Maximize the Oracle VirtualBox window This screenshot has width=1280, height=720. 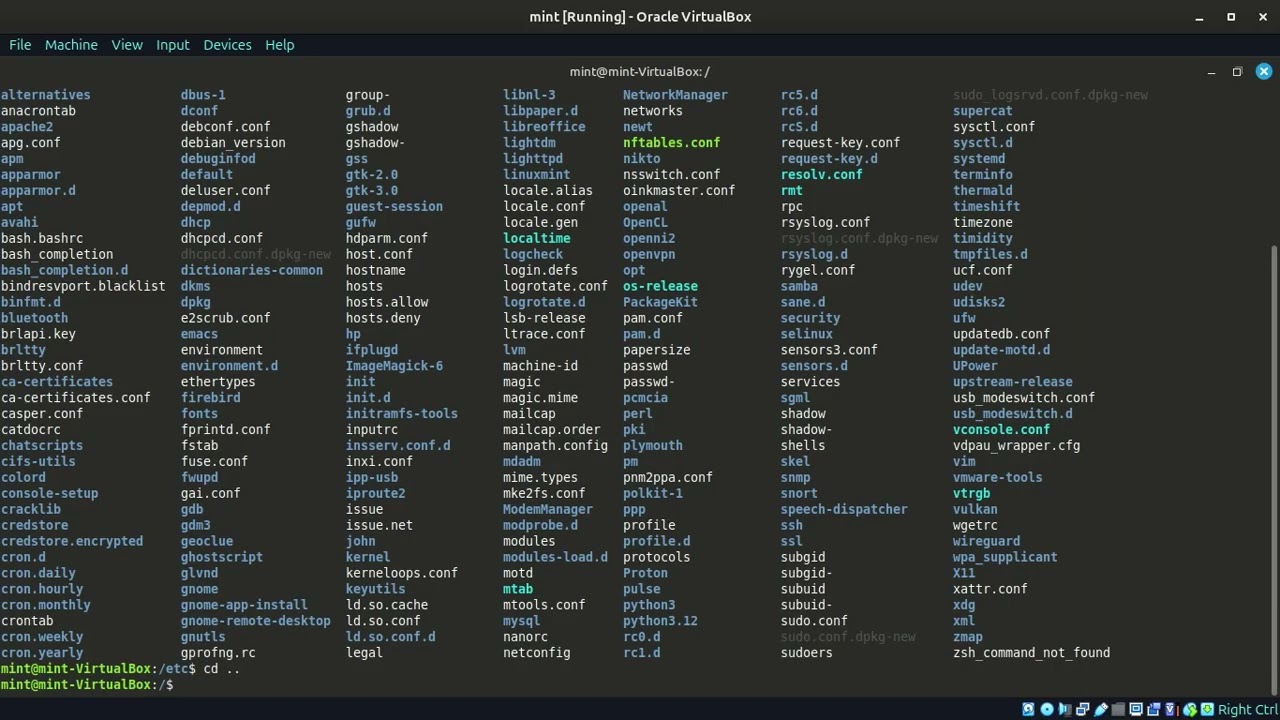tap(1231, 17)
